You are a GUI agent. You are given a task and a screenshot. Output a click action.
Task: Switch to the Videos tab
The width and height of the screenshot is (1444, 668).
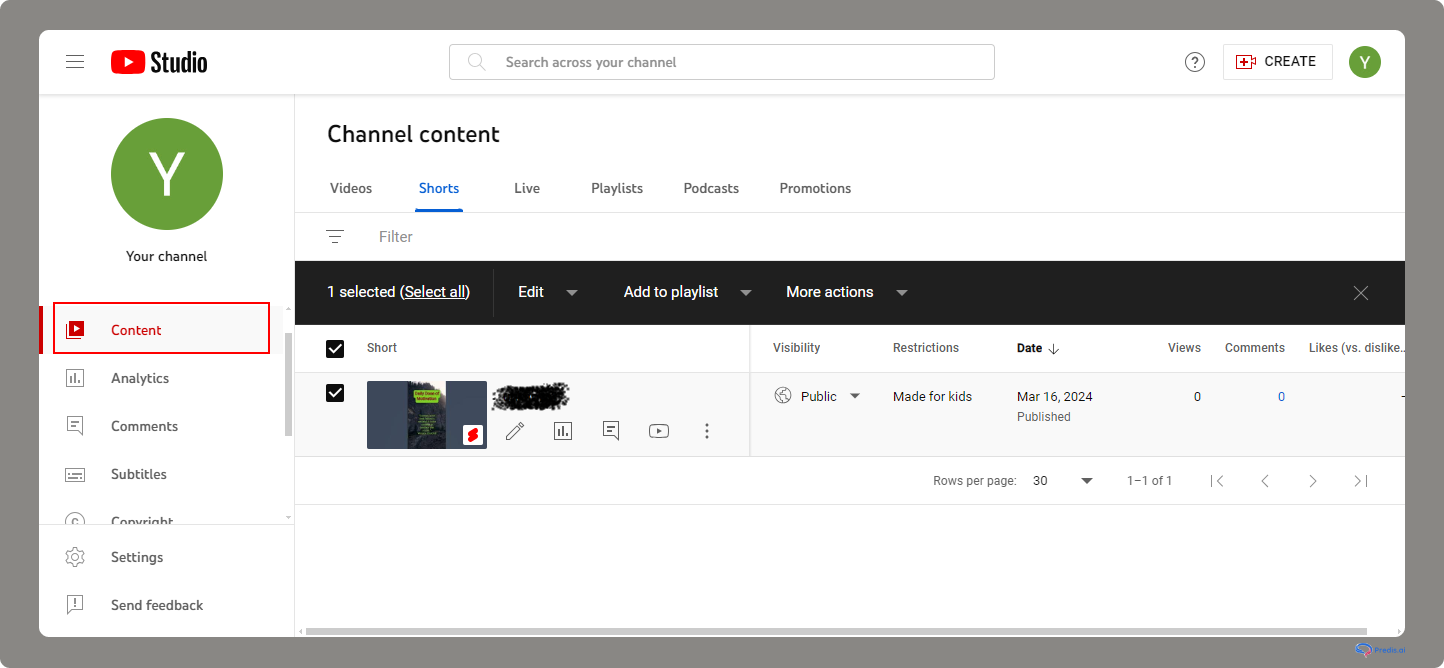(x=351, y=188)
